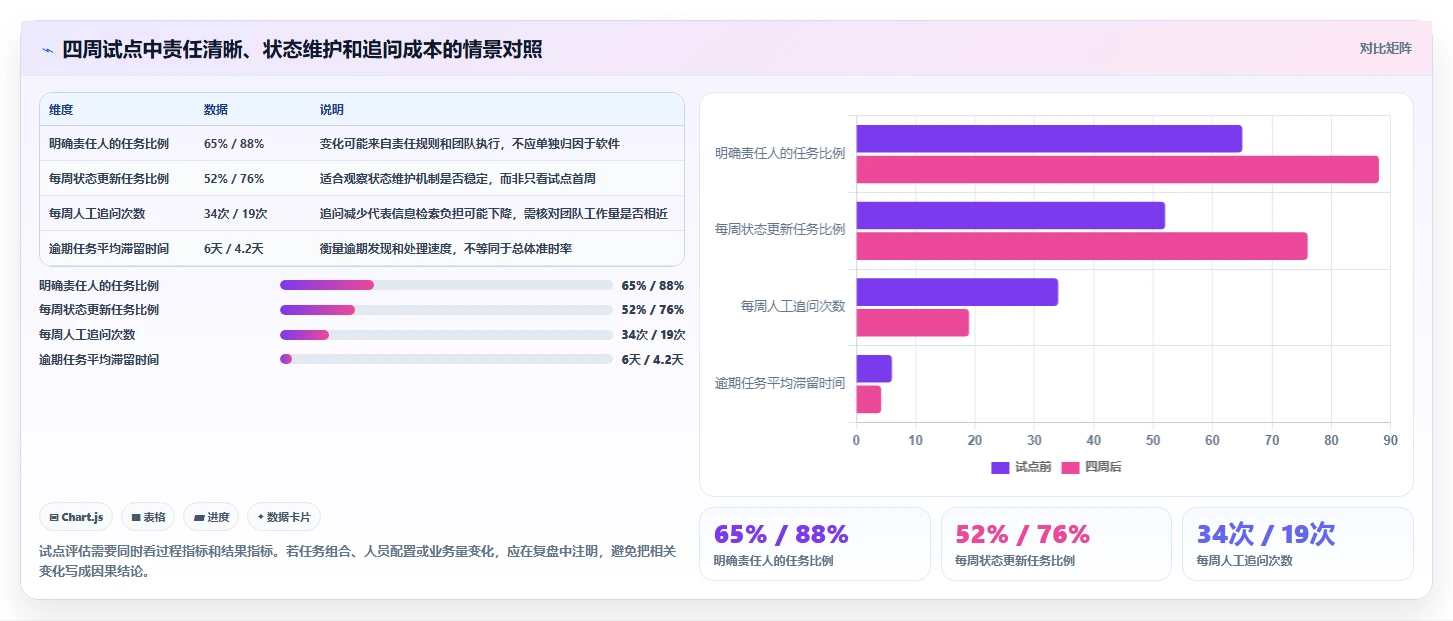Select table cell 明确责任人的任务比例

109,143
